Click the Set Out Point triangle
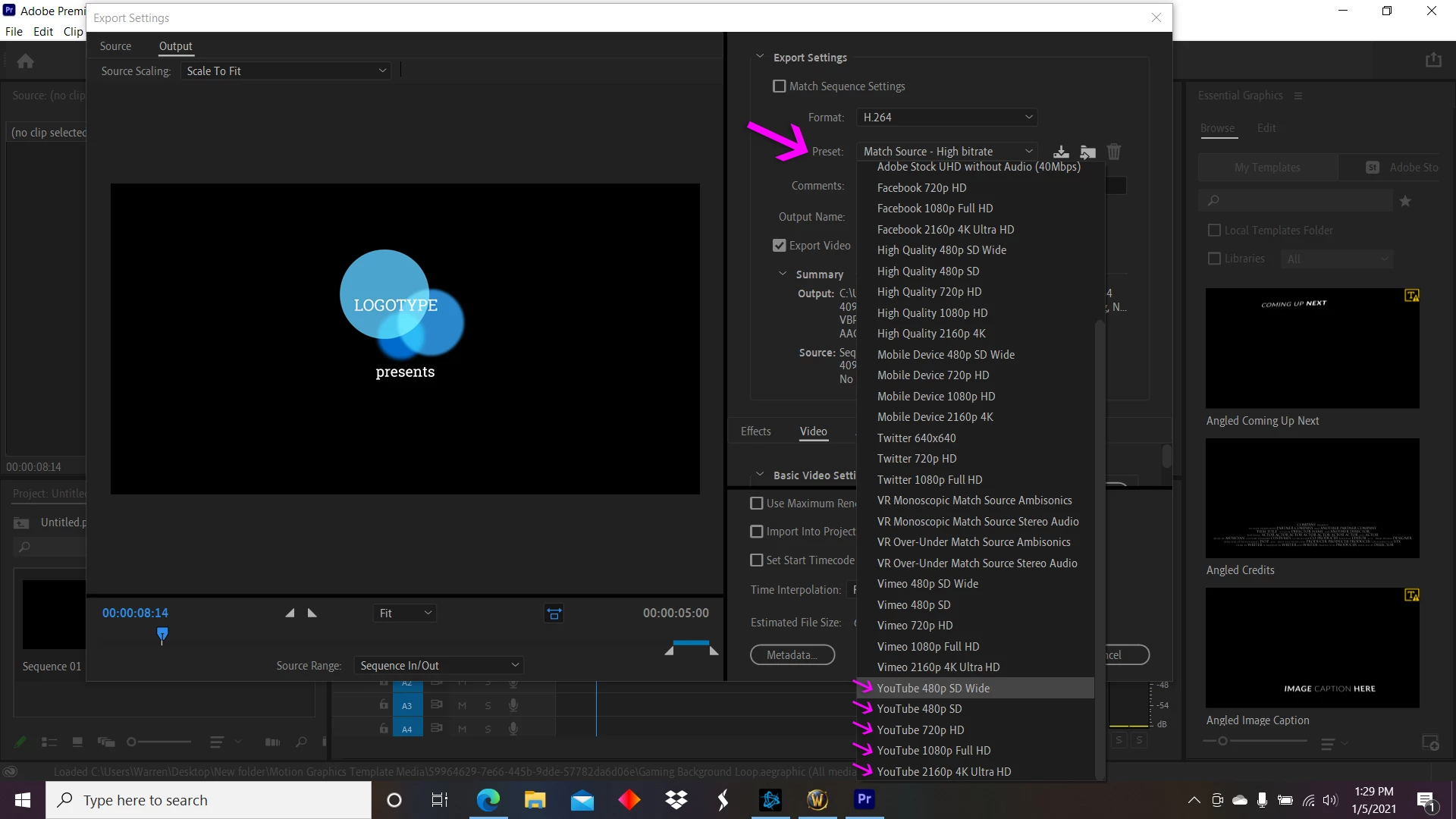Screen dimensions: 1456x819 pos(312,613)
